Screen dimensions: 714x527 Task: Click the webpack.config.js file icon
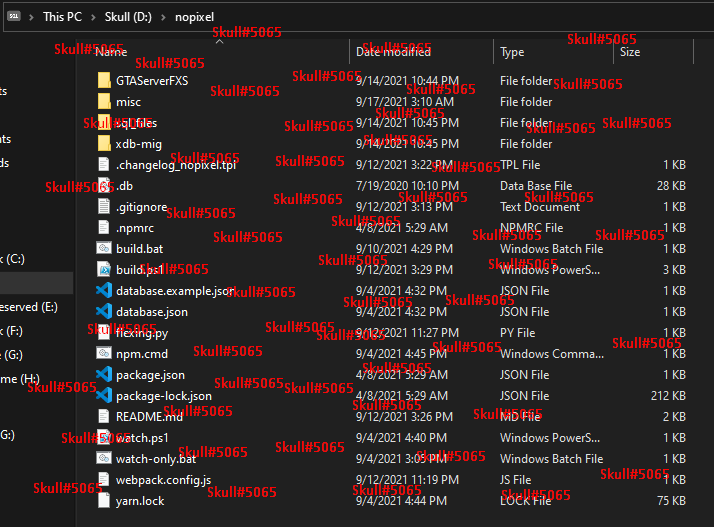point(104,479)
